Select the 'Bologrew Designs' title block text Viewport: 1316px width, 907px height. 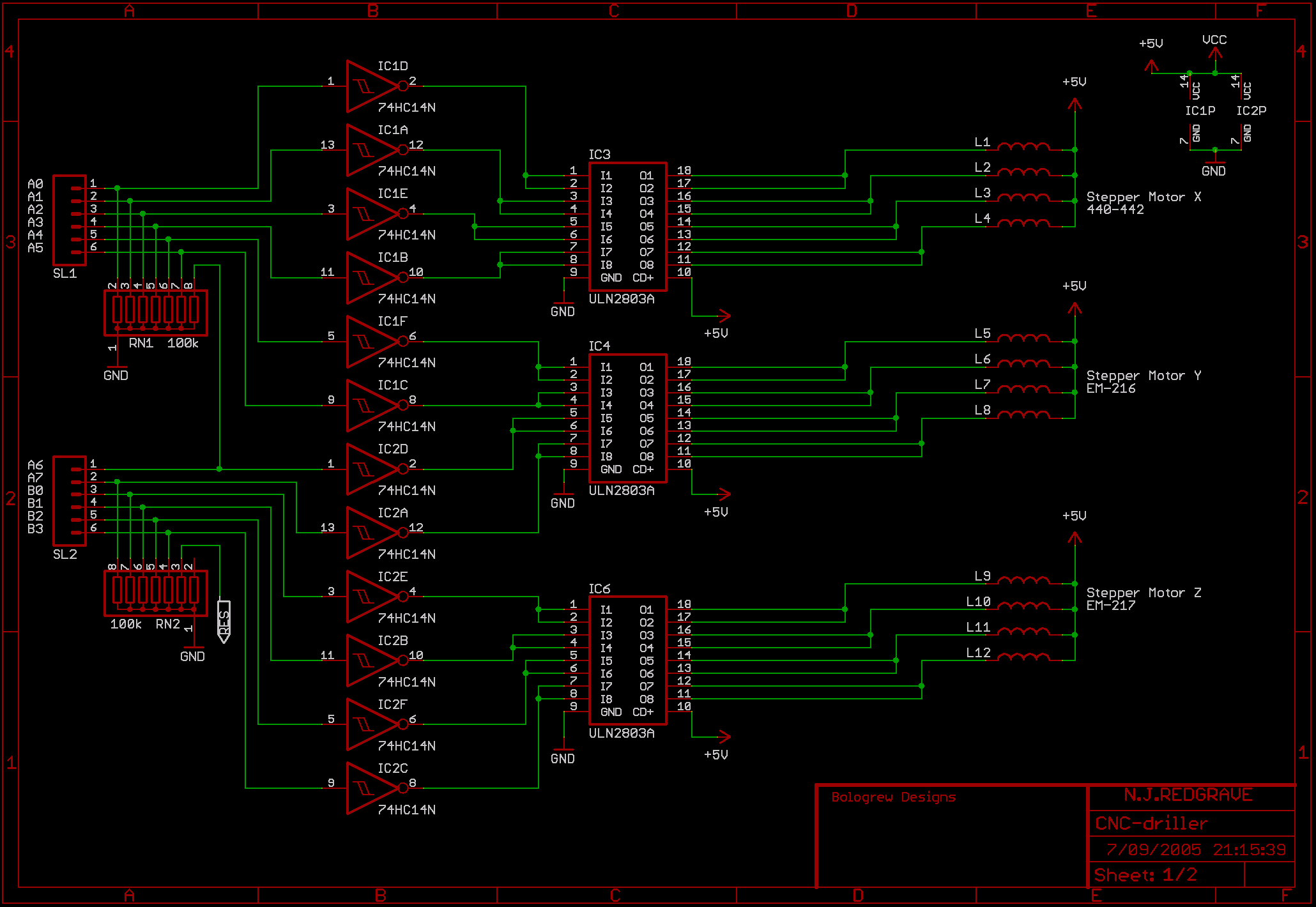tap(894, 797)
